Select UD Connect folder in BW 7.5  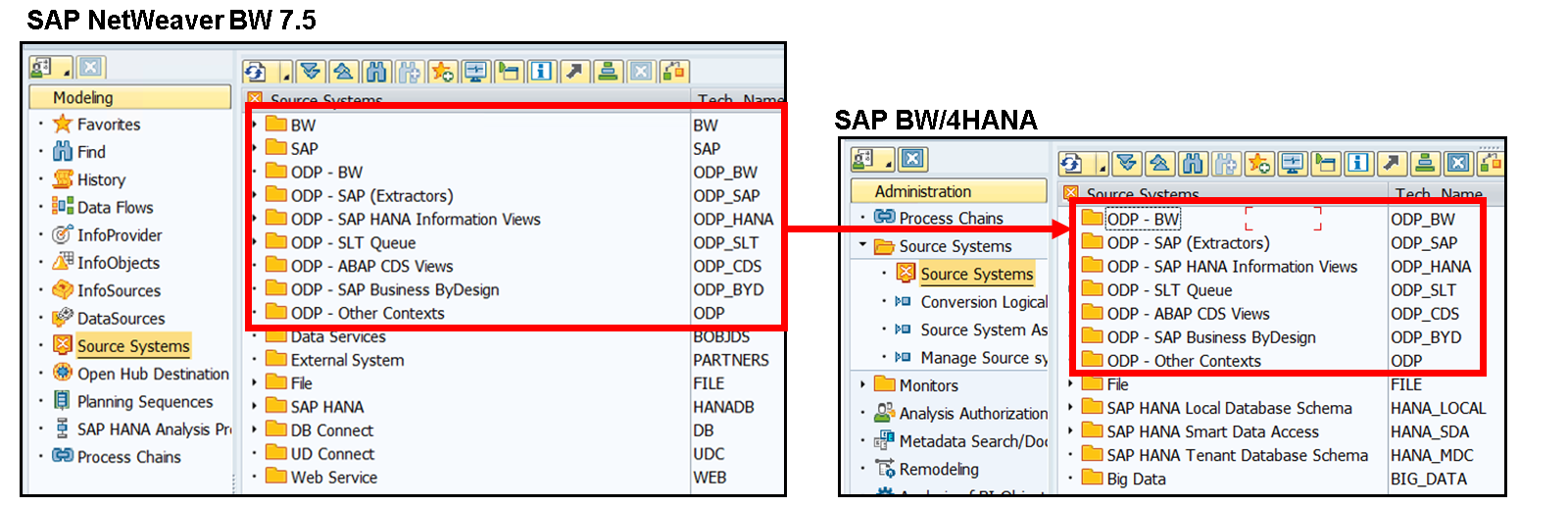[x=319, y=453]
